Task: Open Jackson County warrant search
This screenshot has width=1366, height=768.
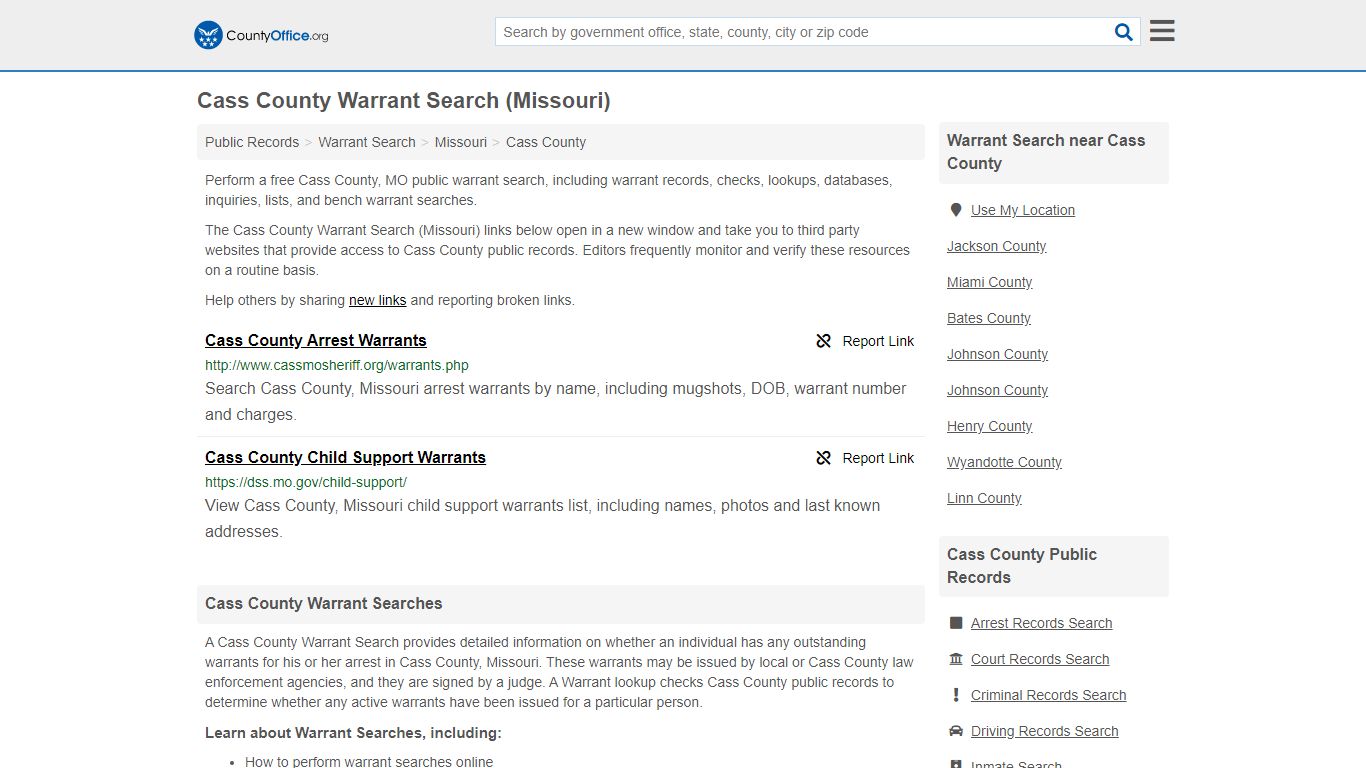Action: coord(997,246)
